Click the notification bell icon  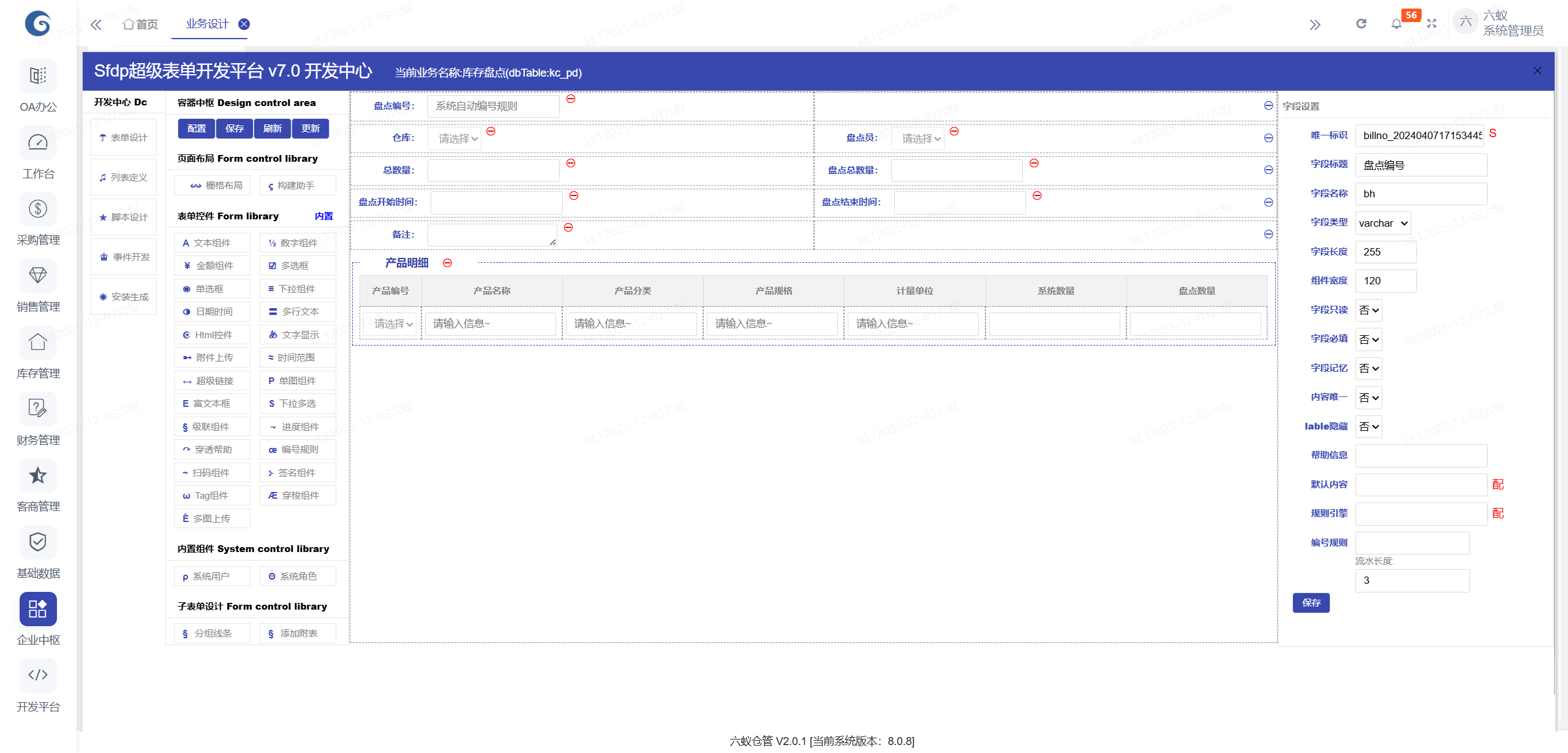[1396, 25]
